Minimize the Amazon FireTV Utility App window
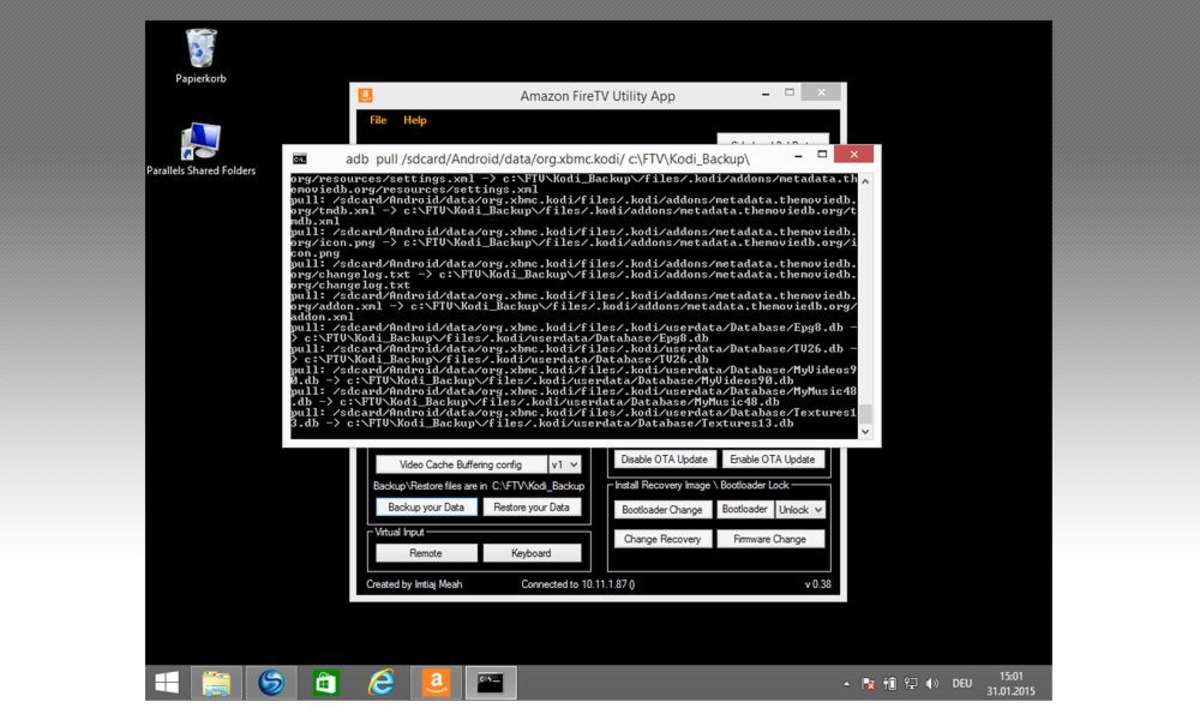 [x=765, y=94]
